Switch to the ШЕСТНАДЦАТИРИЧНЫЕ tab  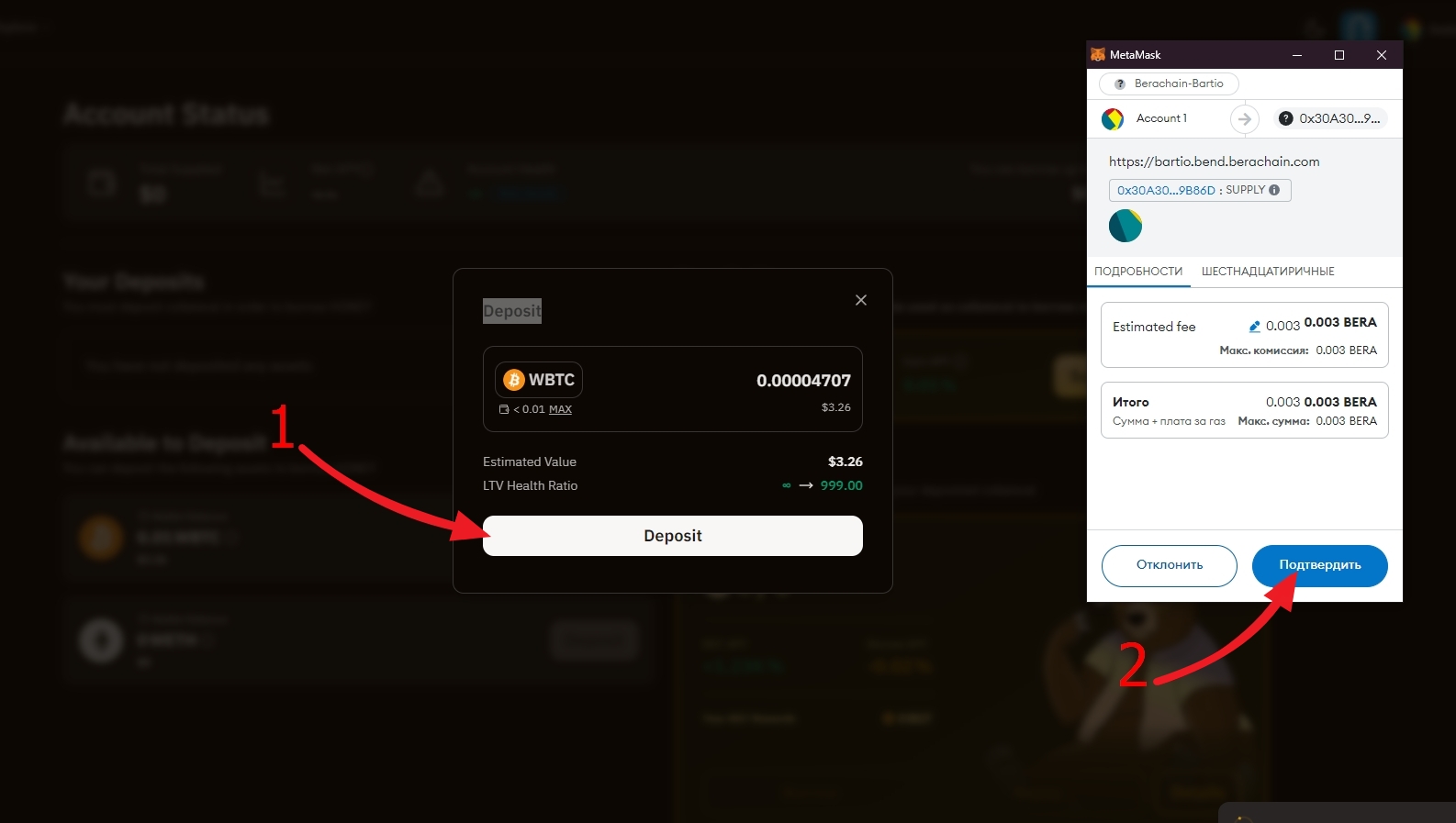[1268, 272]
